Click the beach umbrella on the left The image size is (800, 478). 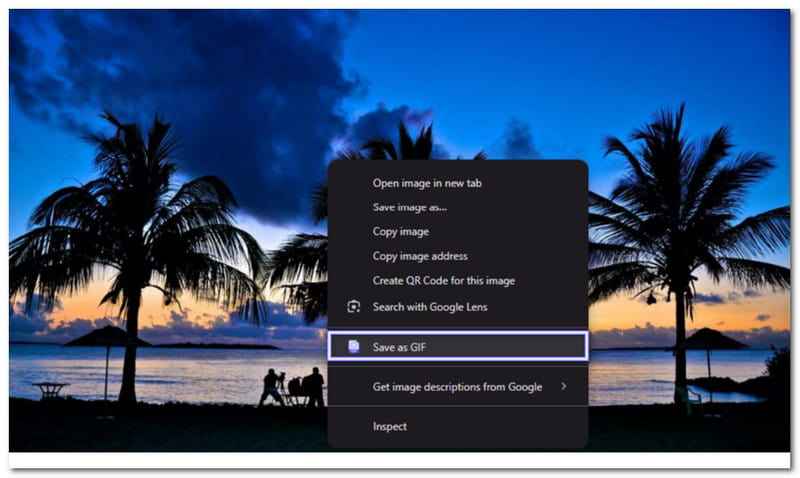pyautogui.click(x=106, y=340)
